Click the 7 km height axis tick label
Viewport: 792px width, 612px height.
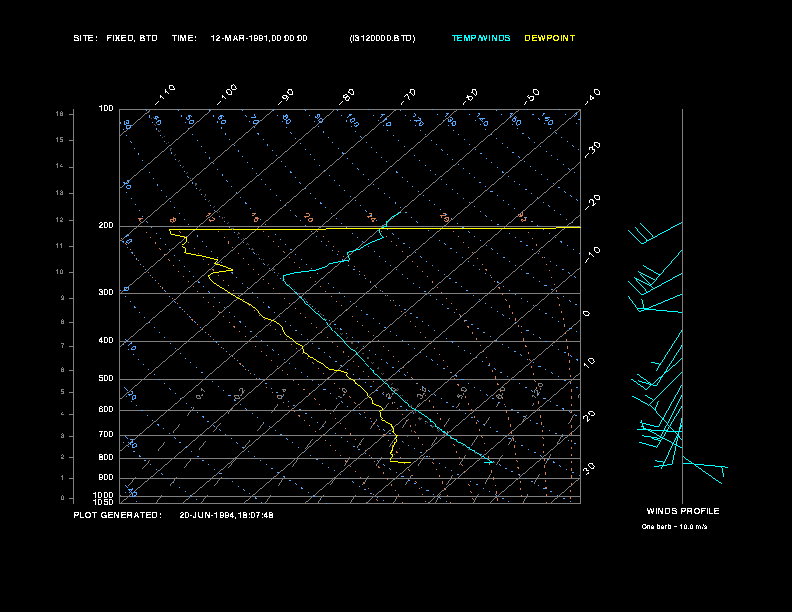[x=63, y=346]
